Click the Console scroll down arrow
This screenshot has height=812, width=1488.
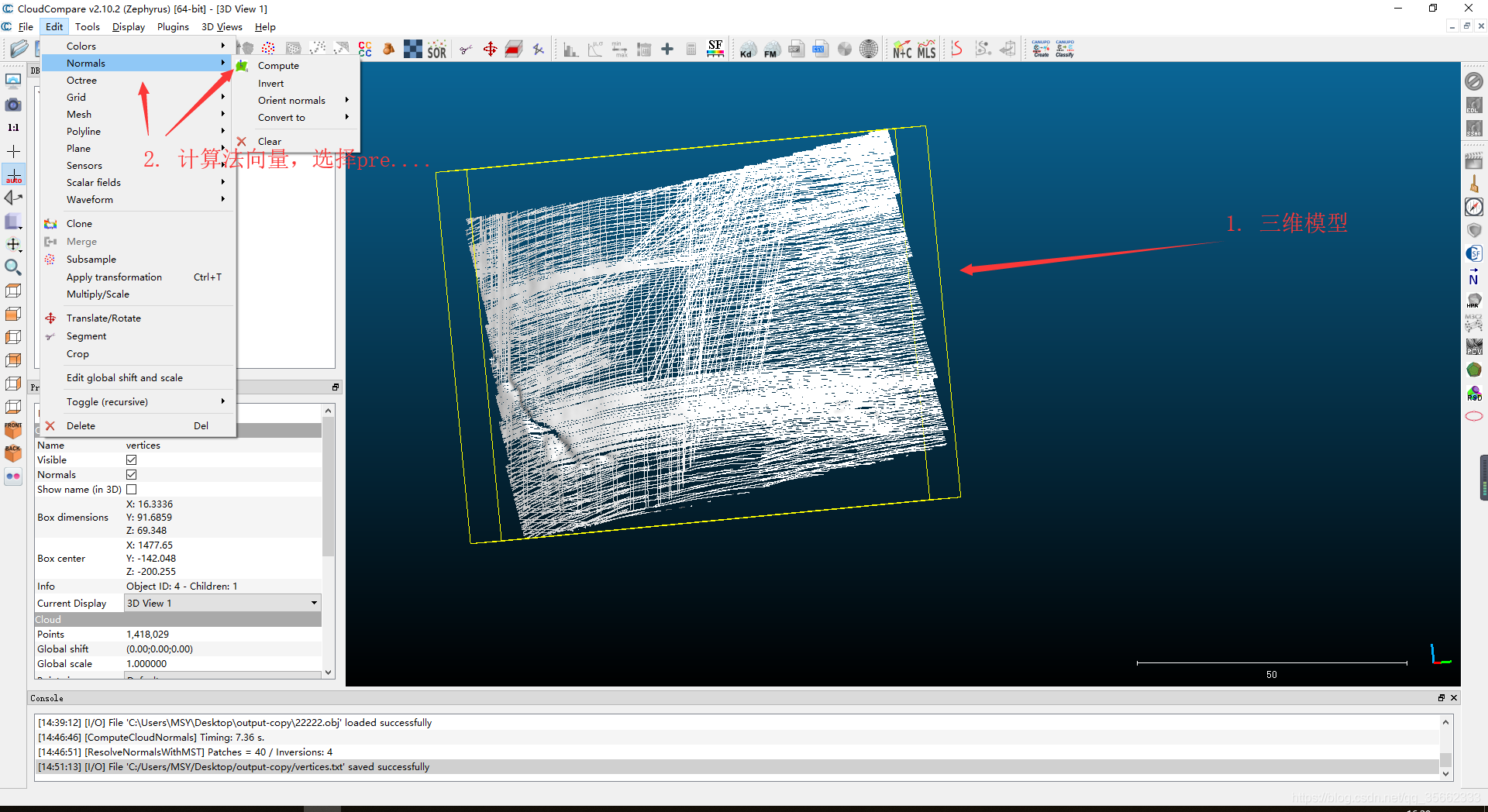1445,773
